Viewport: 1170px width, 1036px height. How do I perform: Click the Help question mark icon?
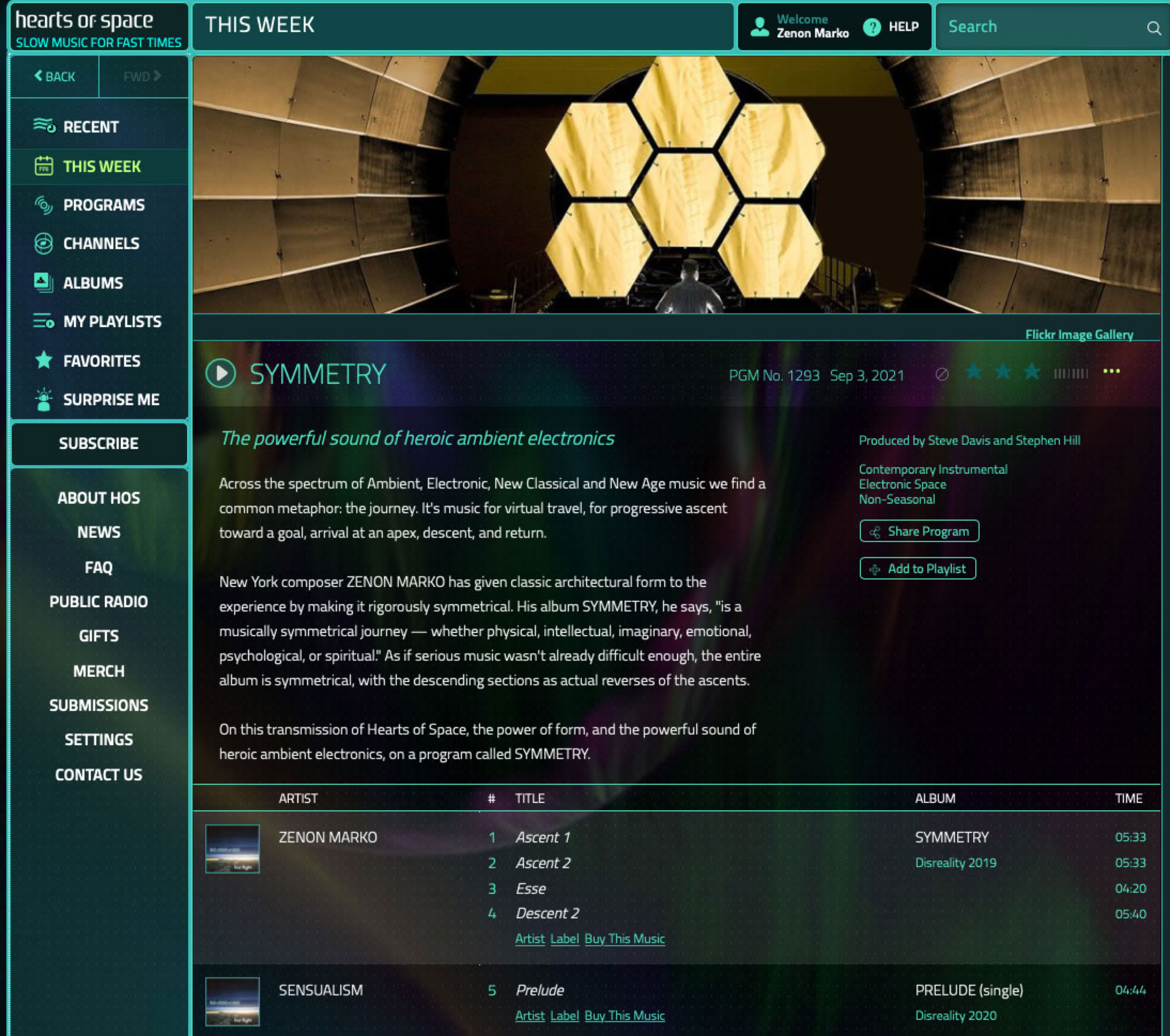[872, 27]
